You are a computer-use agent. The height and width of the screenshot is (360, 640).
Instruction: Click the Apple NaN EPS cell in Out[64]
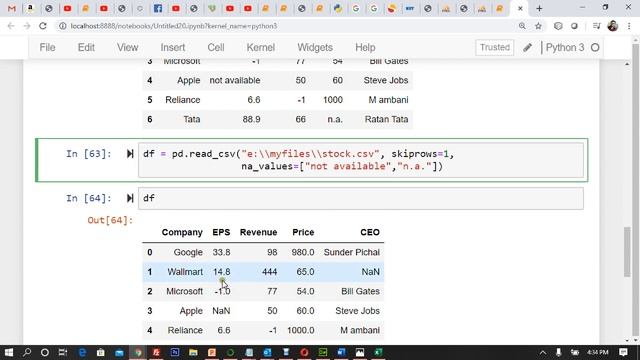coord(221,311)
